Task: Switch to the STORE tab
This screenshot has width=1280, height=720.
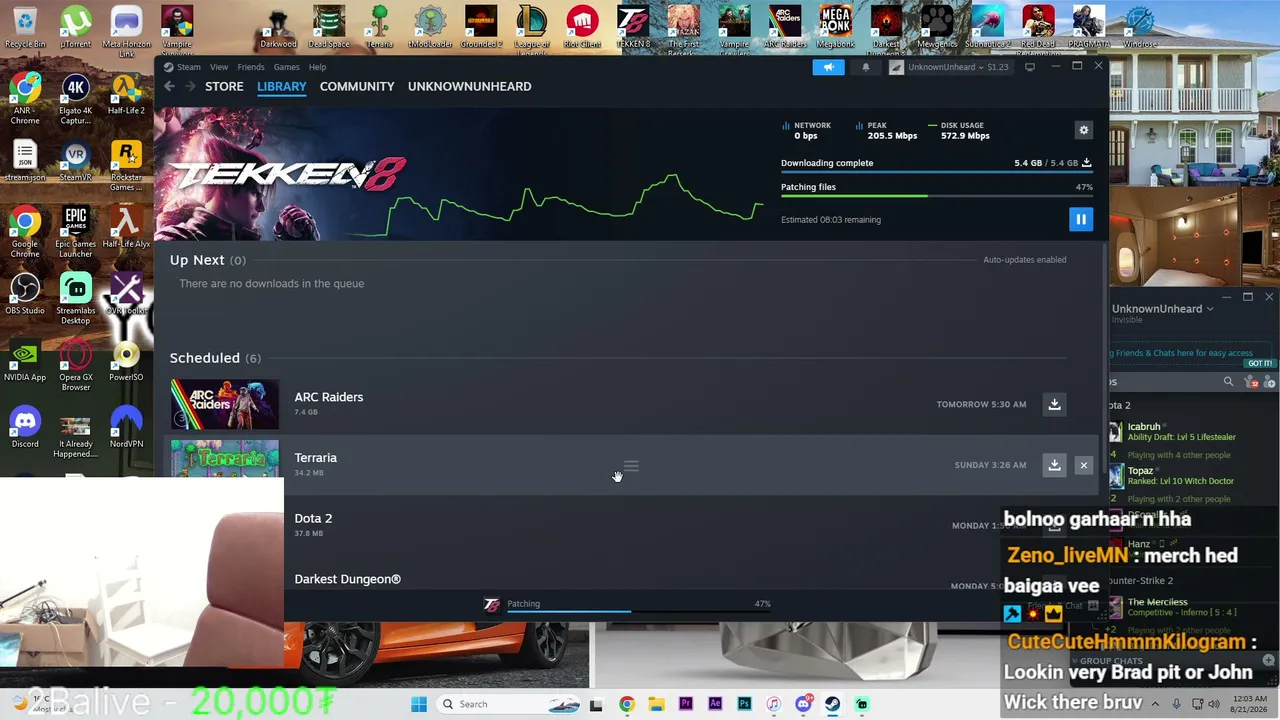Action: pyautogui.click(x=224, y=86)
